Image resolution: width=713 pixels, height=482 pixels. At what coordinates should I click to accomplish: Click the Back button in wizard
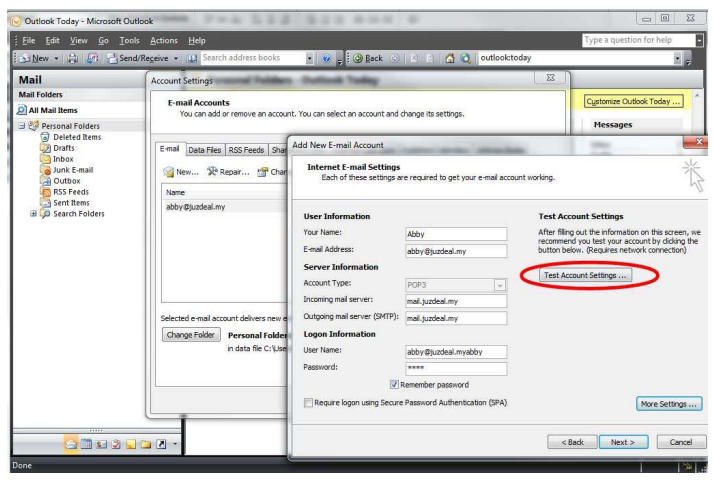572,442
